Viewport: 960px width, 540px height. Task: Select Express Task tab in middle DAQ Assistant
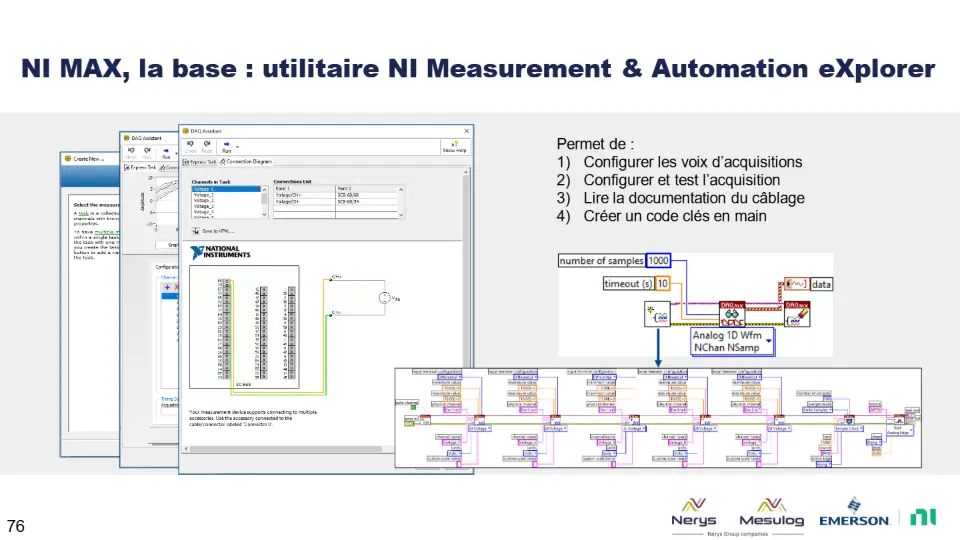[x=140, y=167]
